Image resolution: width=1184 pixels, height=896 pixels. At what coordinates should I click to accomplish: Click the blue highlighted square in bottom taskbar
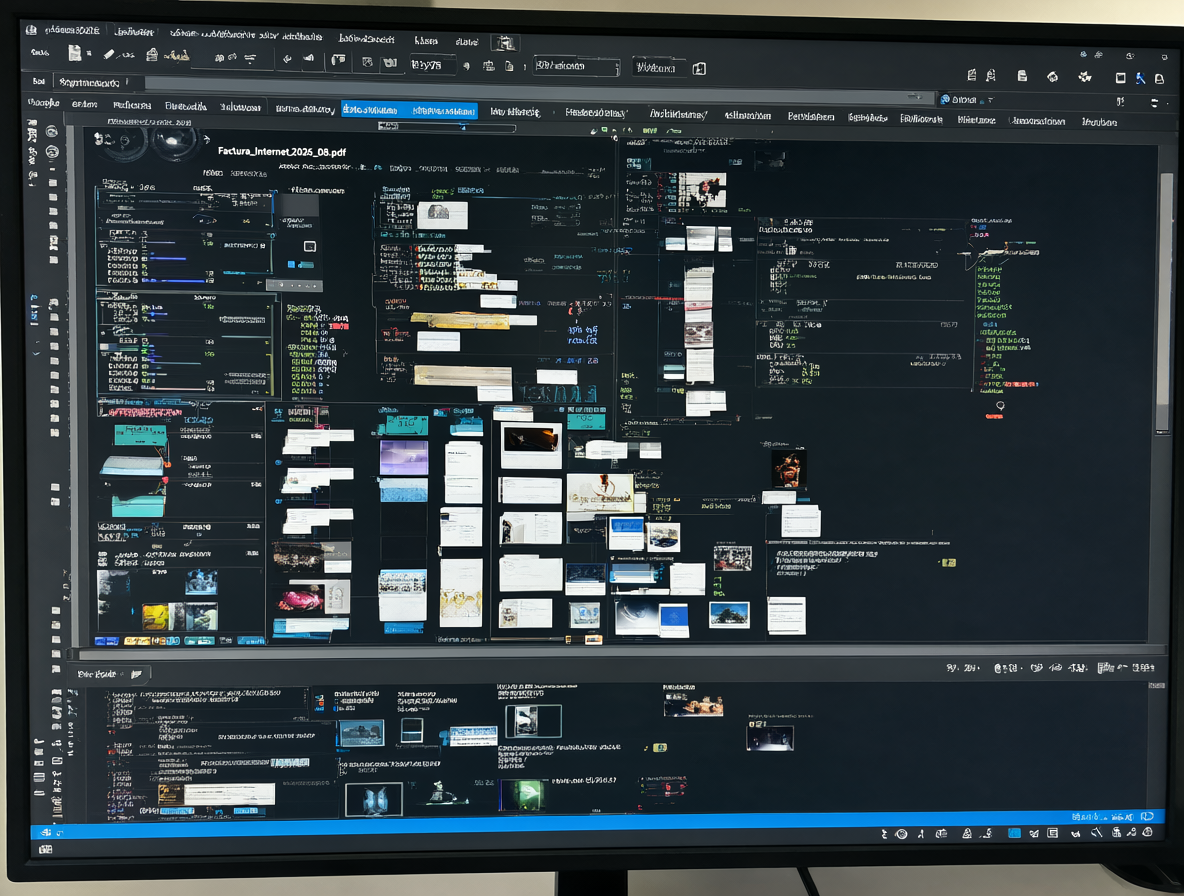tap(1014, 833)
